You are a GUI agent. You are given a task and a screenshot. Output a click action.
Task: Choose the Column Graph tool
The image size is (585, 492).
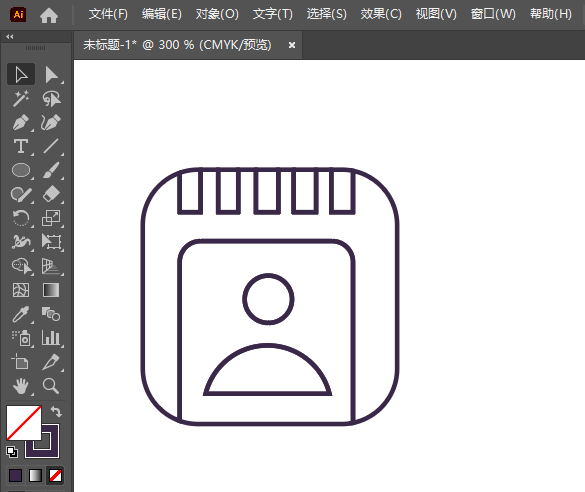51,338
